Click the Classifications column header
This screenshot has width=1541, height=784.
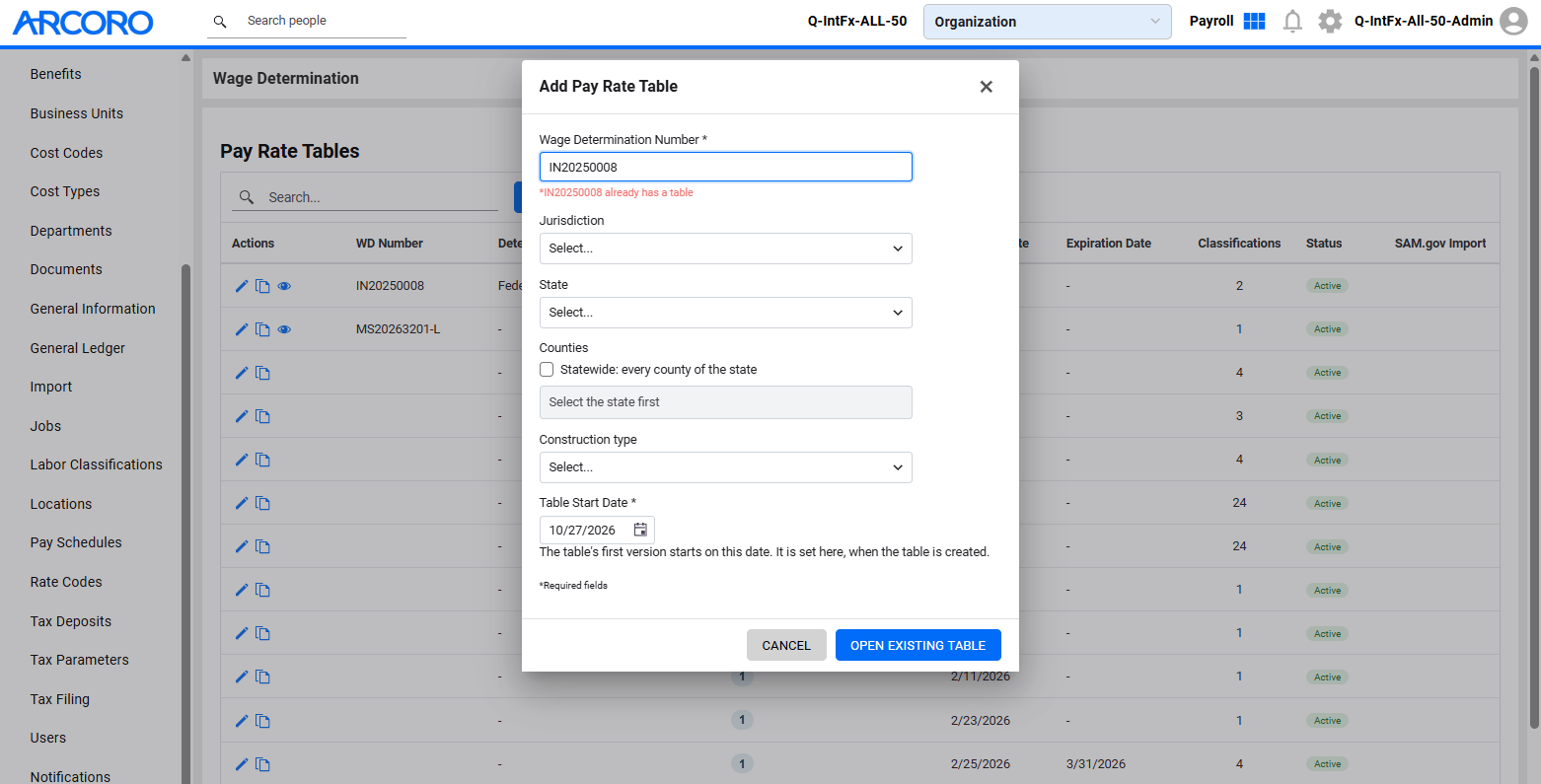pos(1239,244)
